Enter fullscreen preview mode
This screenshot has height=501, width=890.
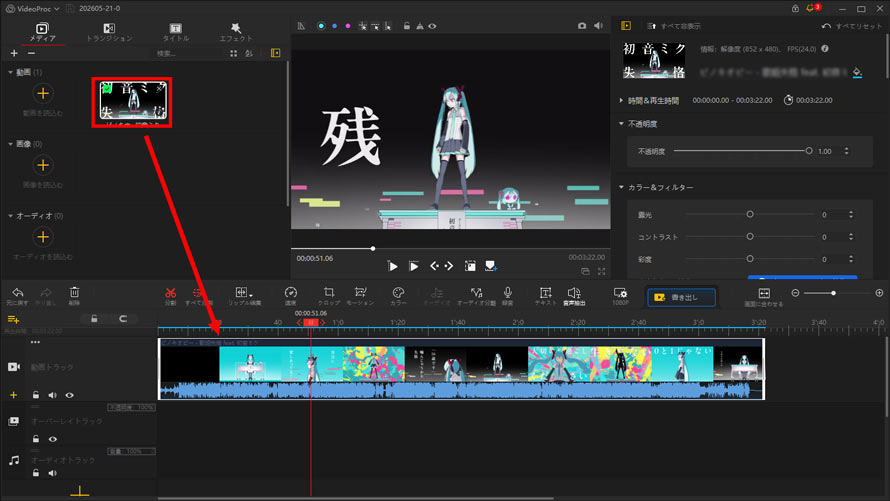[x=601, y=272]
